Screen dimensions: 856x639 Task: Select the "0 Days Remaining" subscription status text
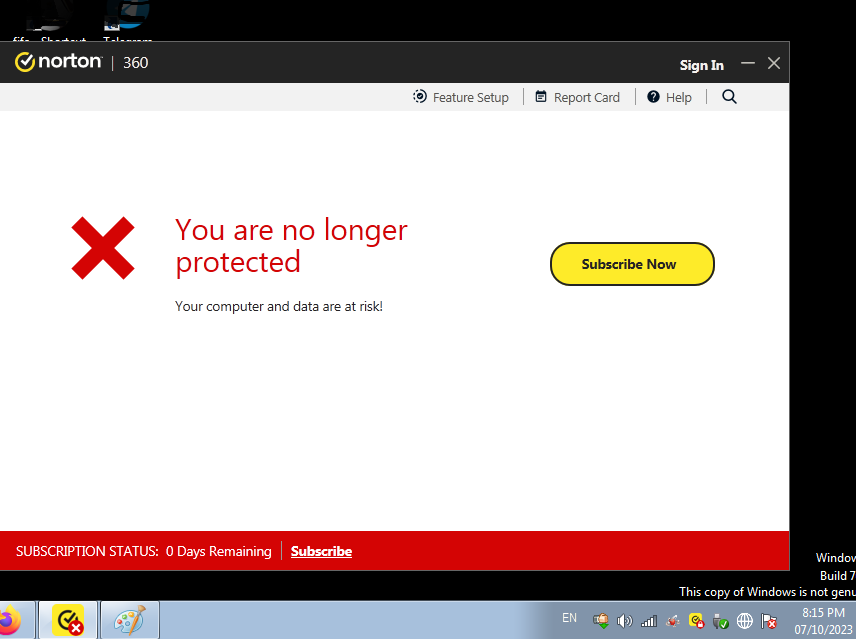[218, 551]
